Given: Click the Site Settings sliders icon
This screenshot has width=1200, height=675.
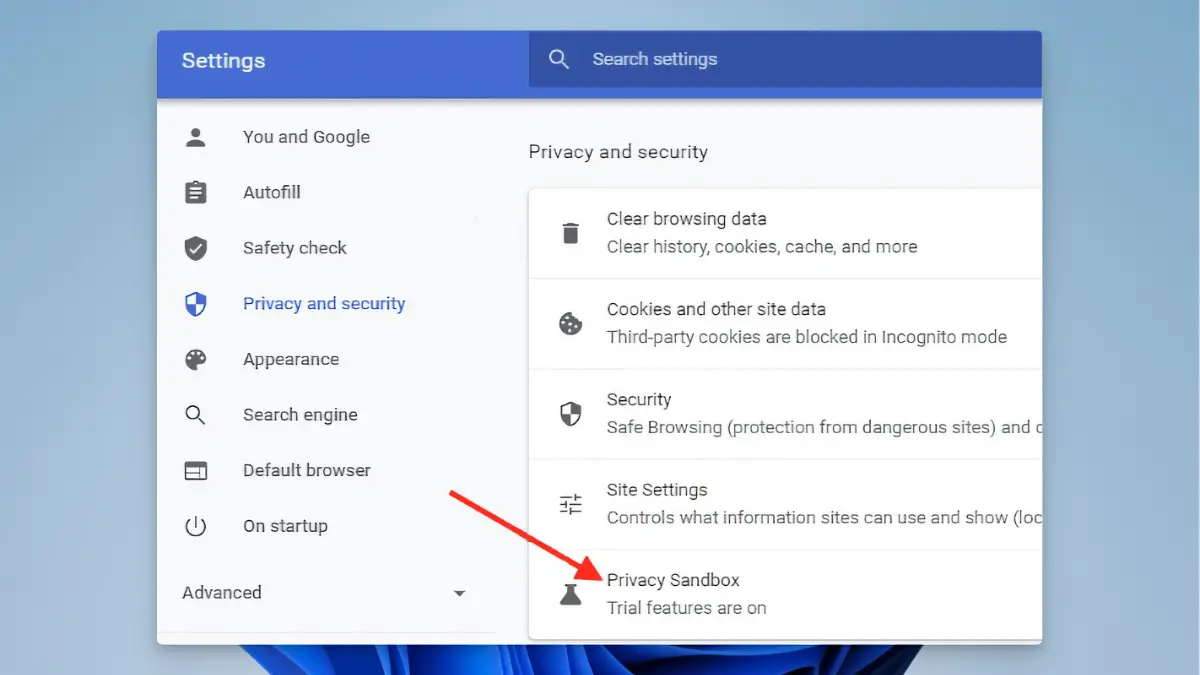Looking at the screenshot, I should (571, 504).
